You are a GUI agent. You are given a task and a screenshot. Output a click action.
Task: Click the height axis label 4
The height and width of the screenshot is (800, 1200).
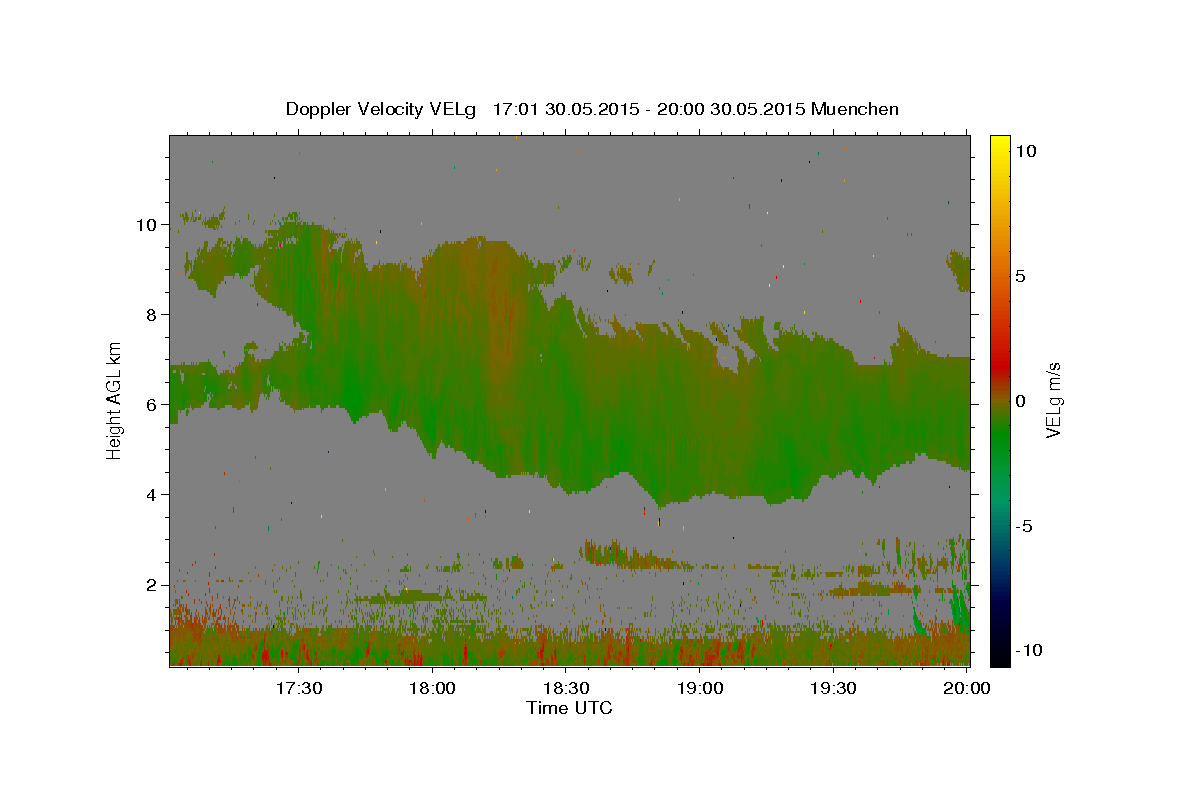(151, 495)
